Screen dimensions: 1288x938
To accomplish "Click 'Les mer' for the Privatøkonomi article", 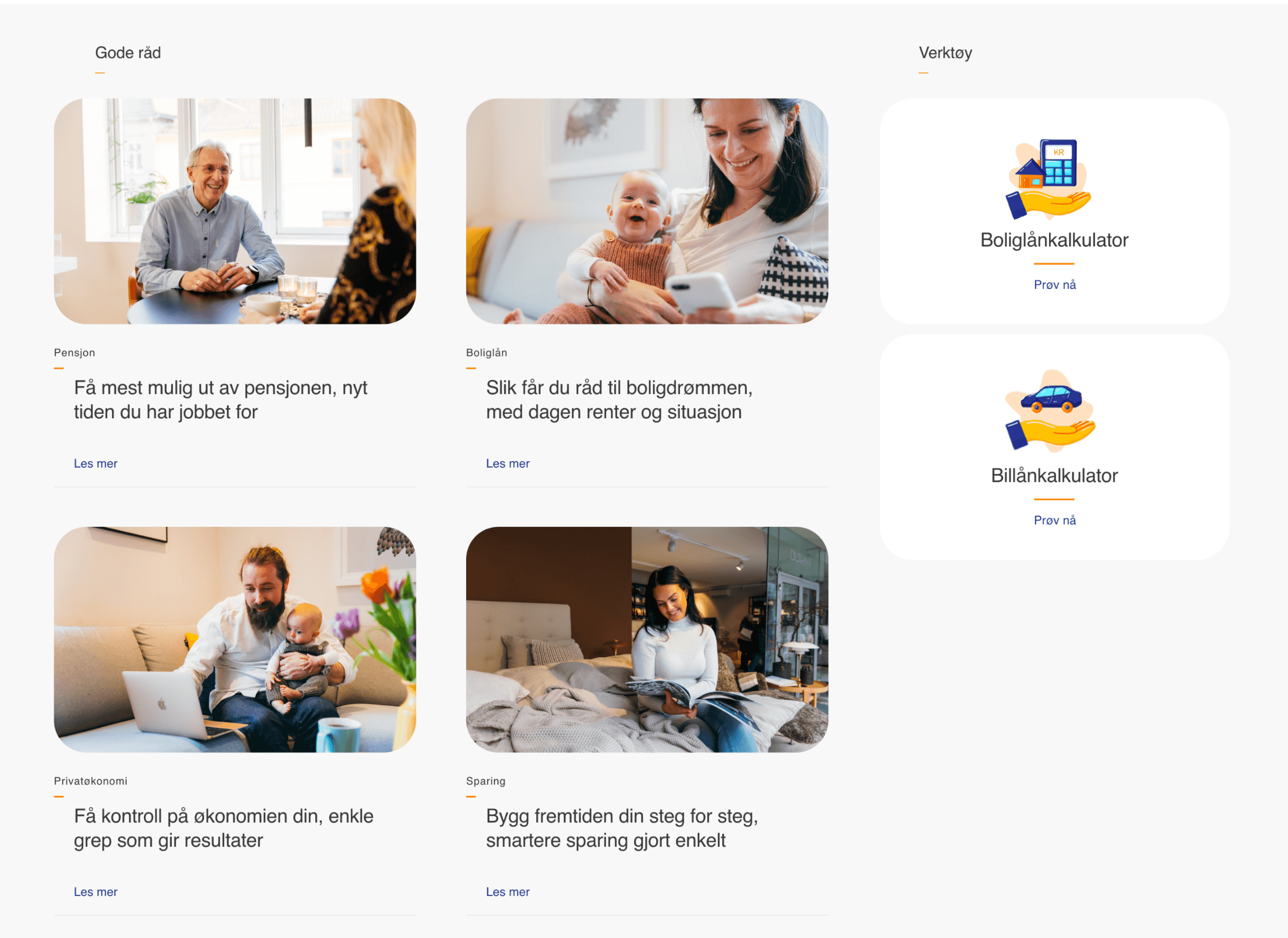I will point(95,892).
